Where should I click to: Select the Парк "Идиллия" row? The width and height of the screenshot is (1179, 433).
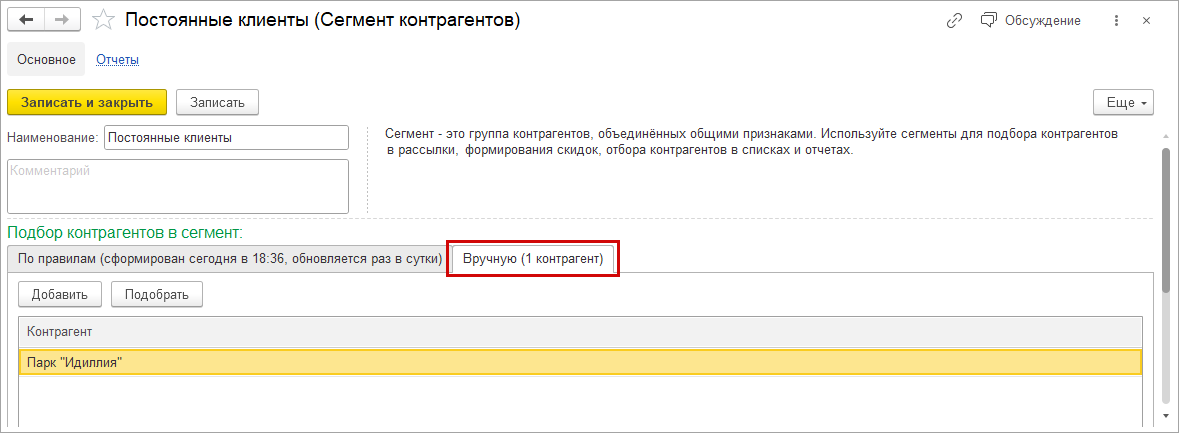pyautogui.click(x=580, y=362)
